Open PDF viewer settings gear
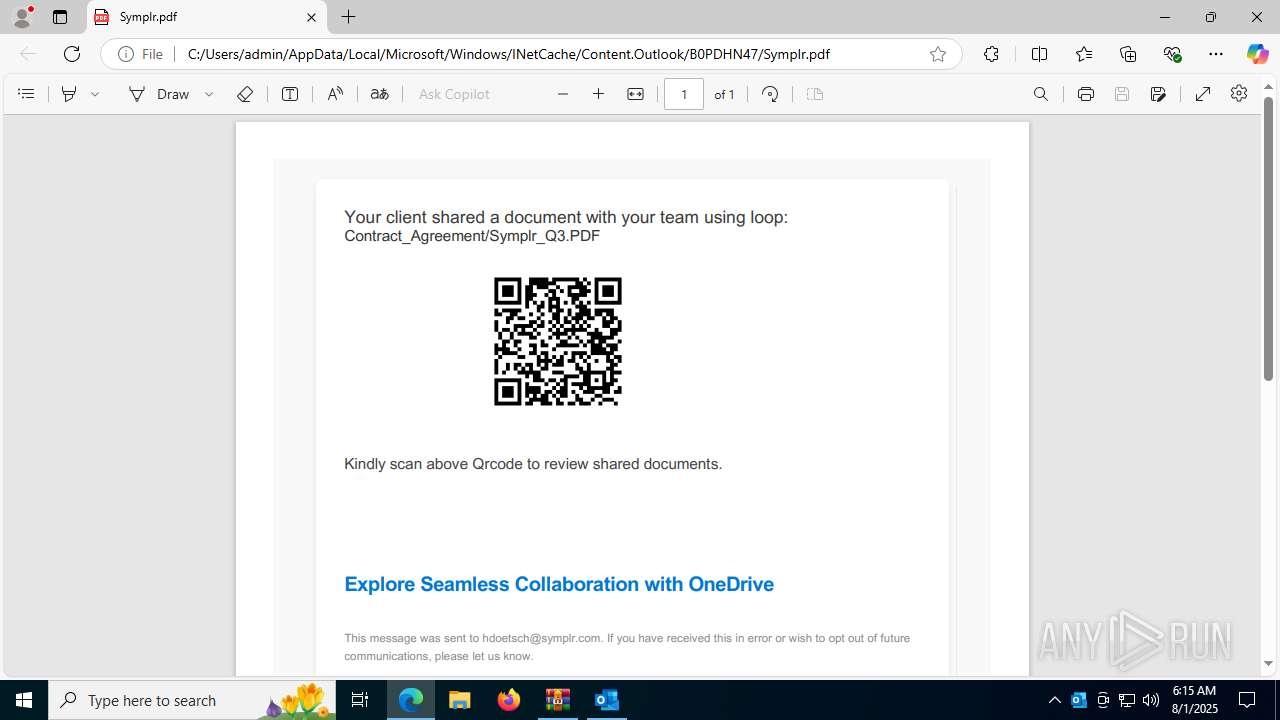This screenshot has height=720, width=1280. point(1239,93)
